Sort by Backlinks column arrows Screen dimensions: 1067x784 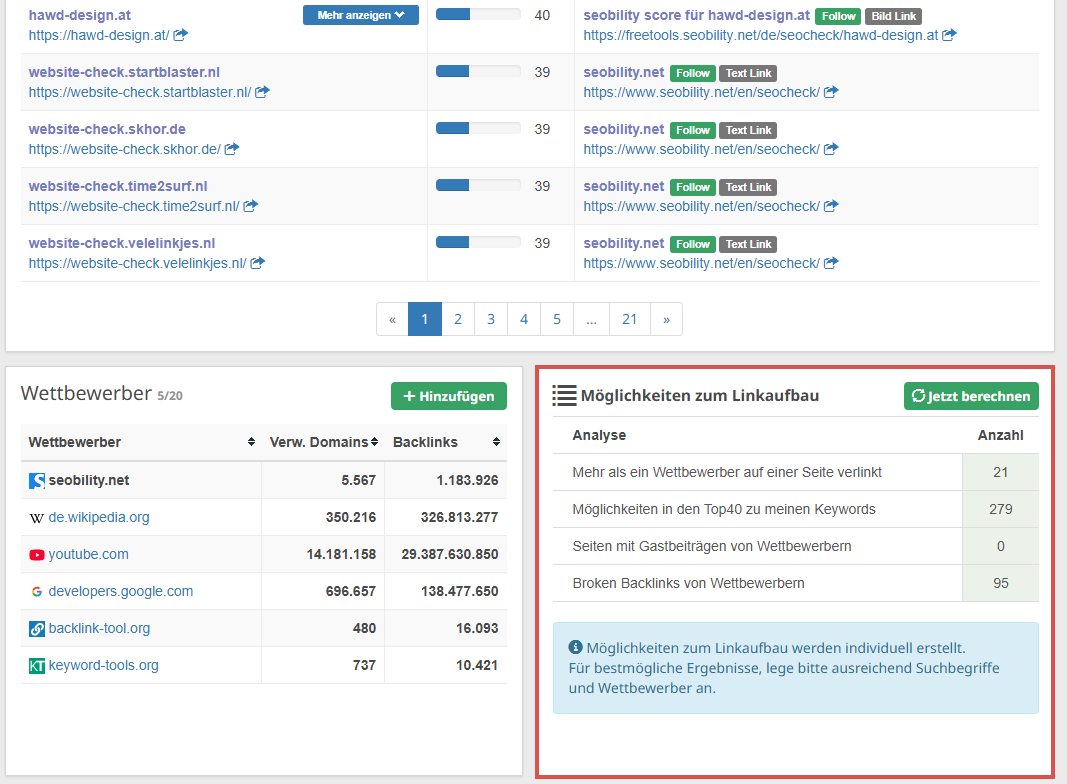coord(497,442)
